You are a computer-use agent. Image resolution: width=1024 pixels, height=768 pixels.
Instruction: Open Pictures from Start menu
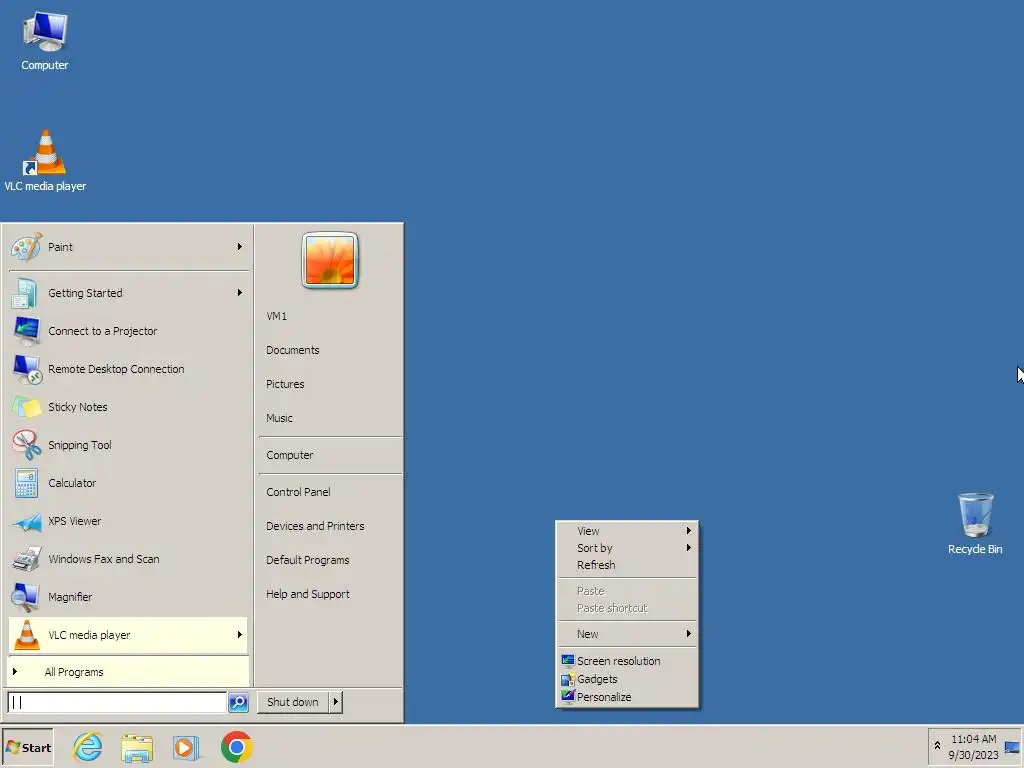(285, 384)
